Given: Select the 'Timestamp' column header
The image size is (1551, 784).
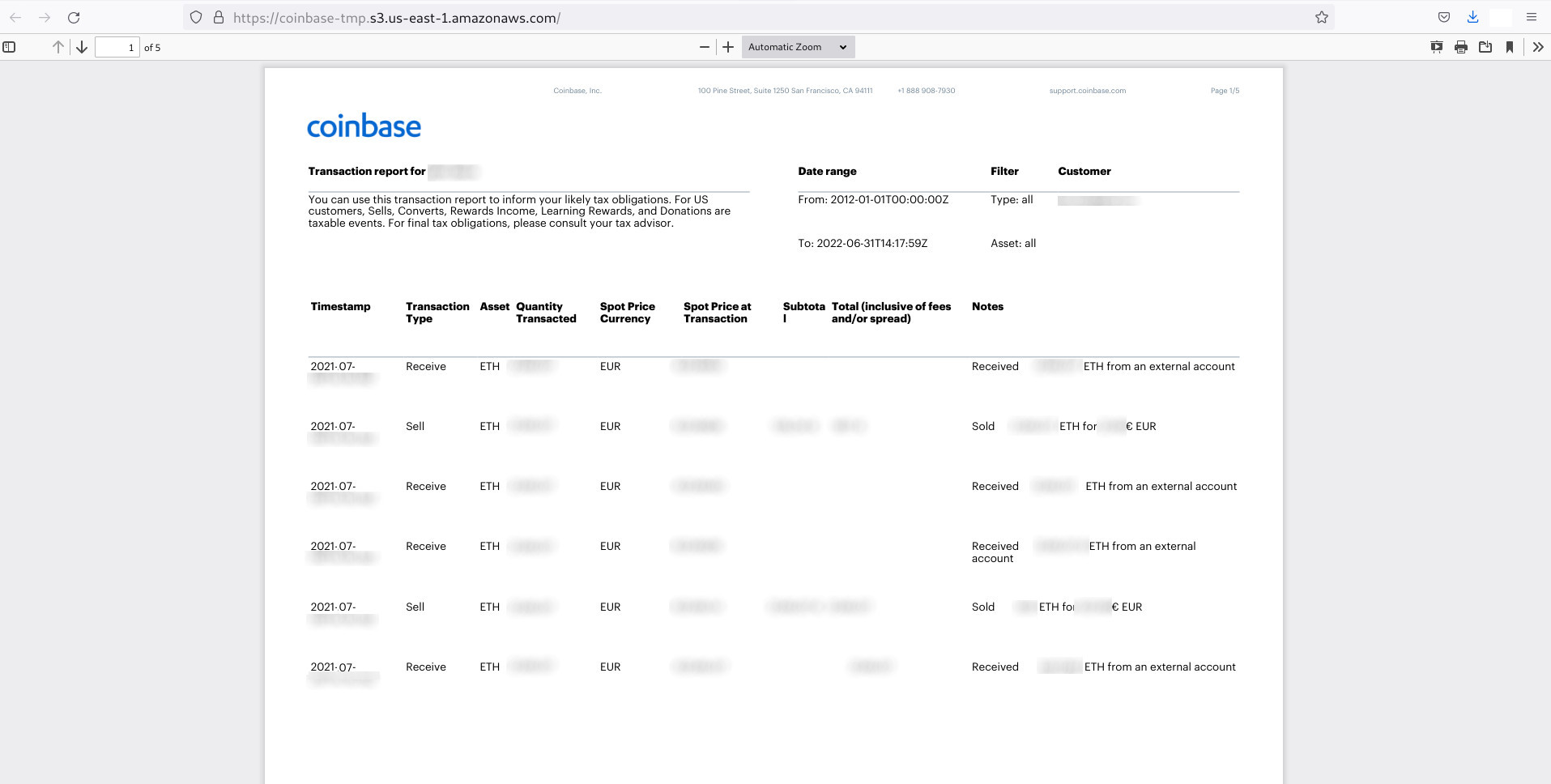Looking at the screenshot, I should click(340, 306).
